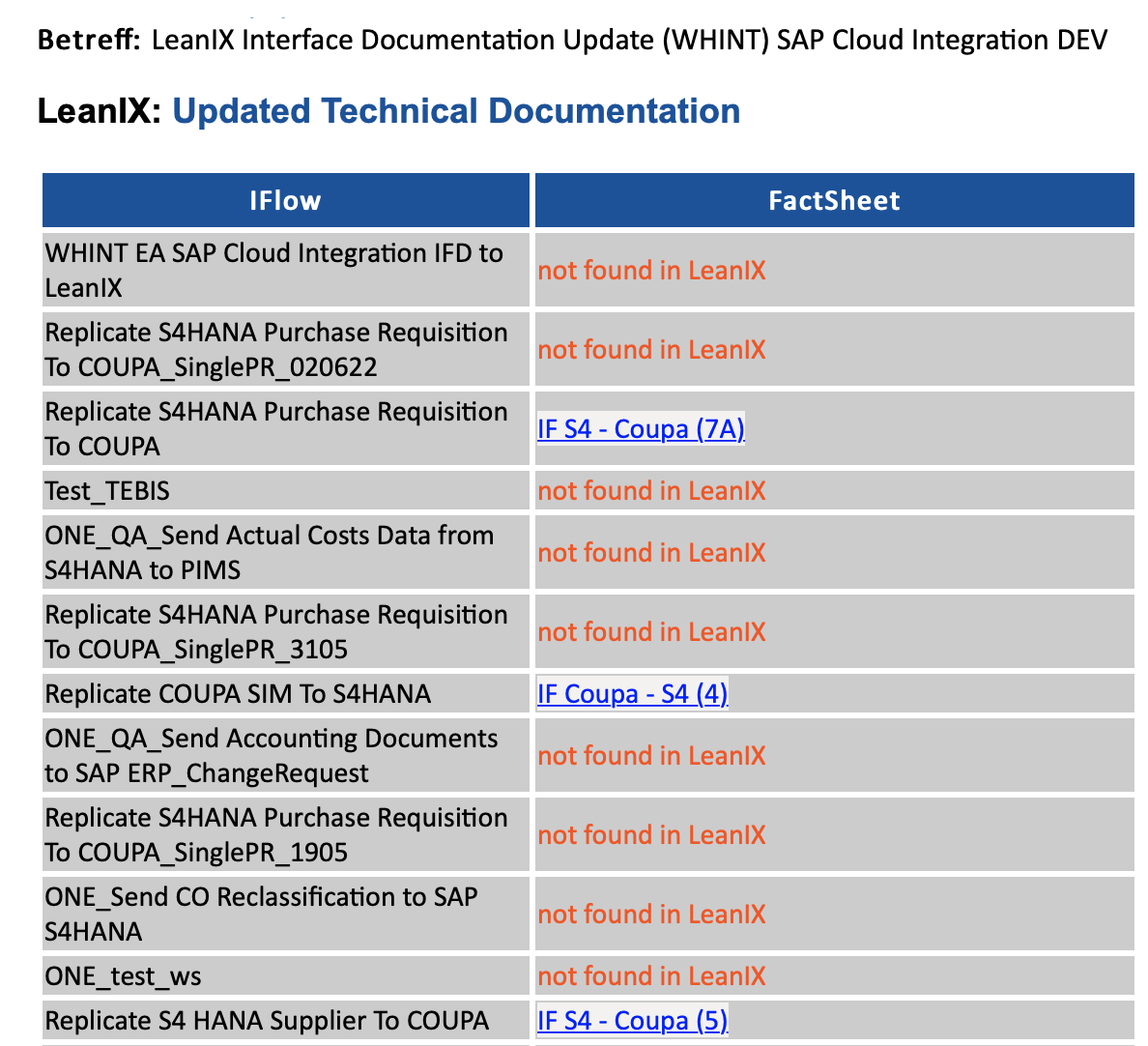Click the 'not found in LeanIX' status for ONE_test_ws

coord(651,976)
